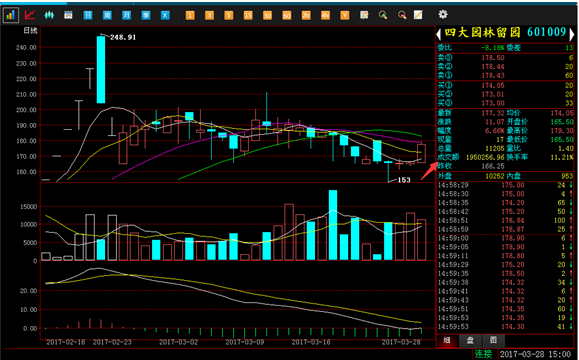Select the colored bar chart icon
The image size is (579, 360).
coord(11,15)
